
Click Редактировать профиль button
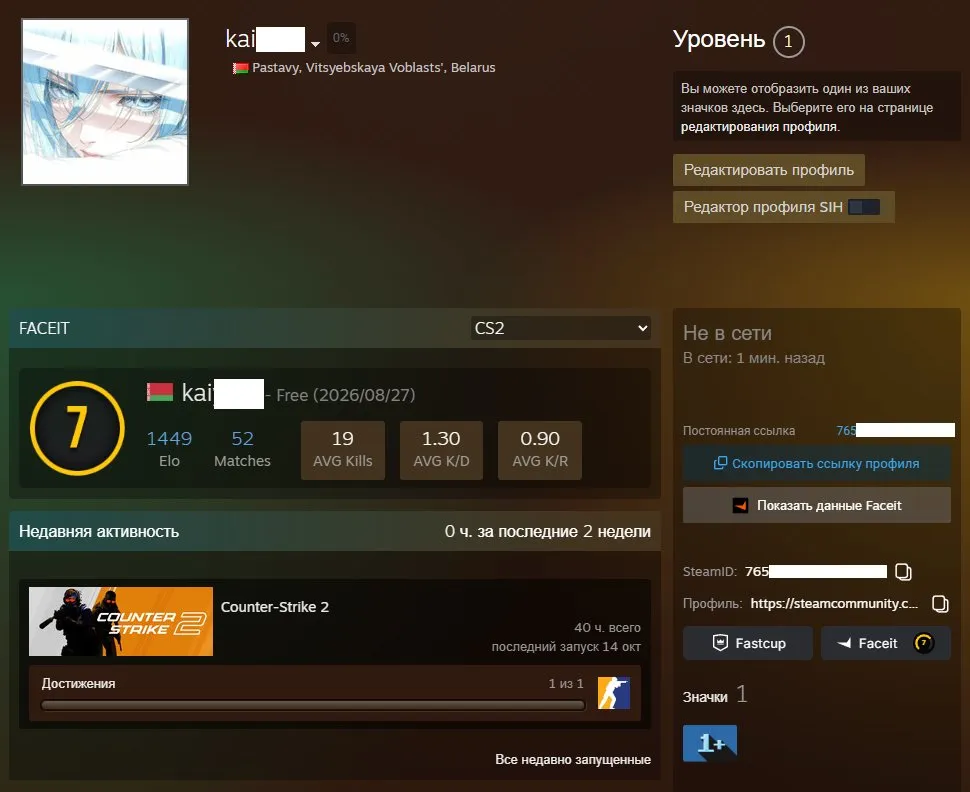[768, 170]
